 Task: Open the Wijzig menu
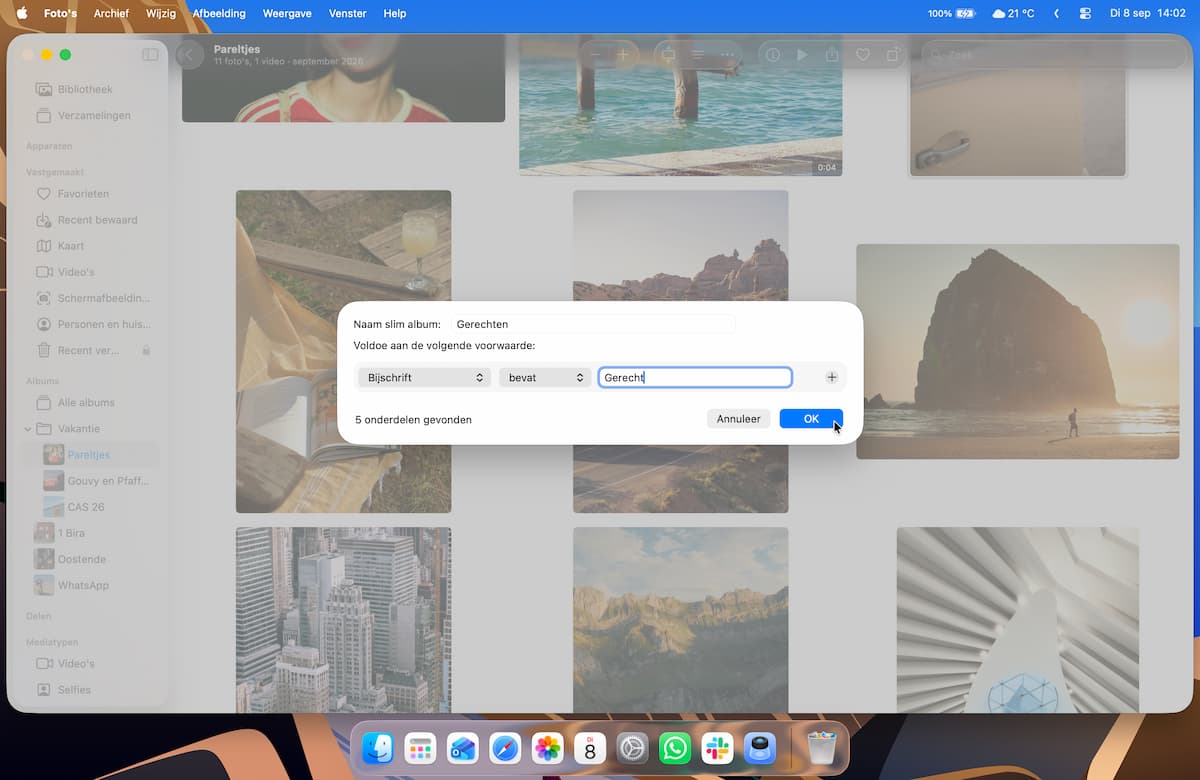pos(162,13)
